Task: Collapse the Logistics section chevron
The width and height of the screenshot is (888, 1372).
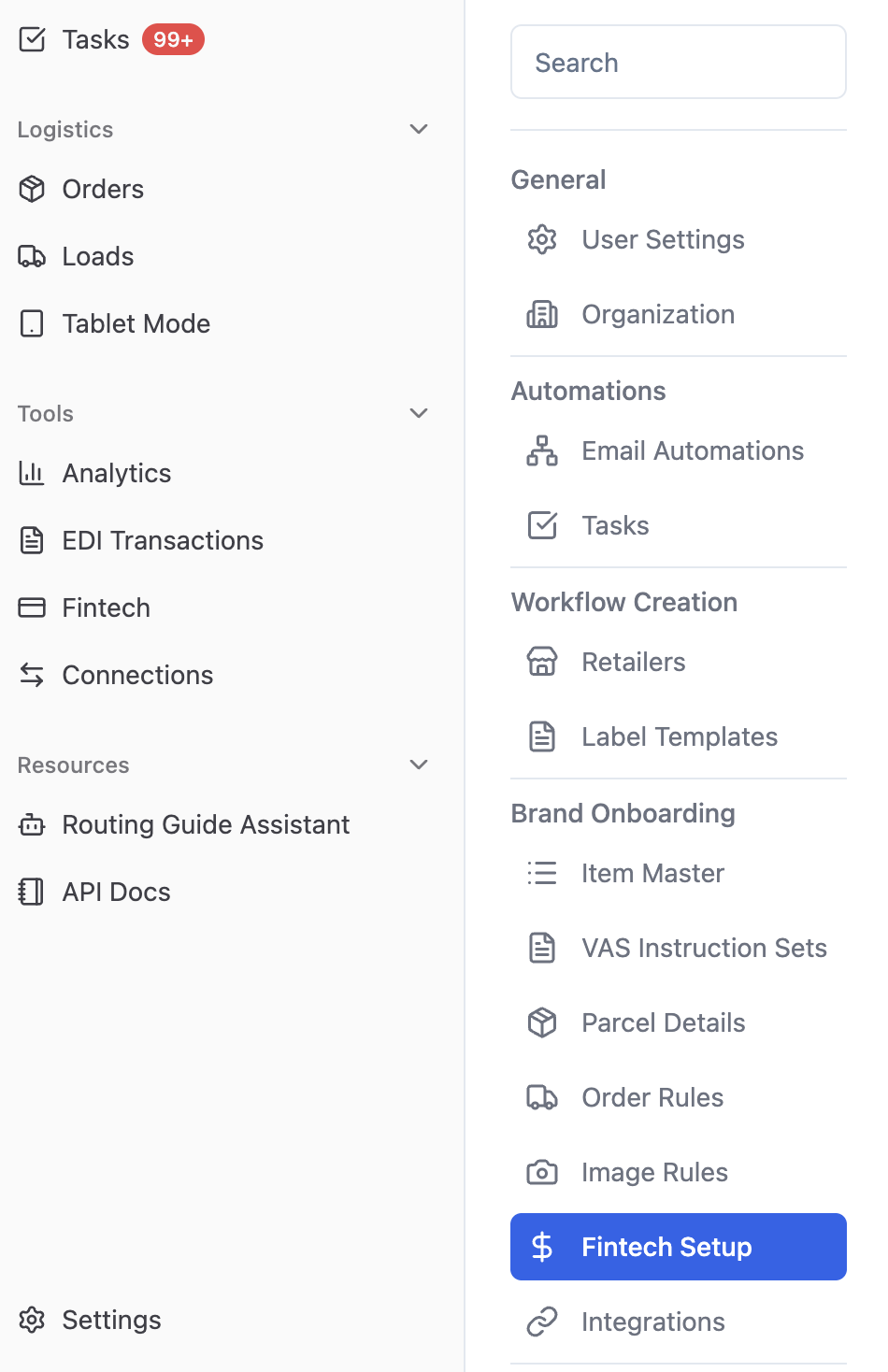Action: point(419,129)
